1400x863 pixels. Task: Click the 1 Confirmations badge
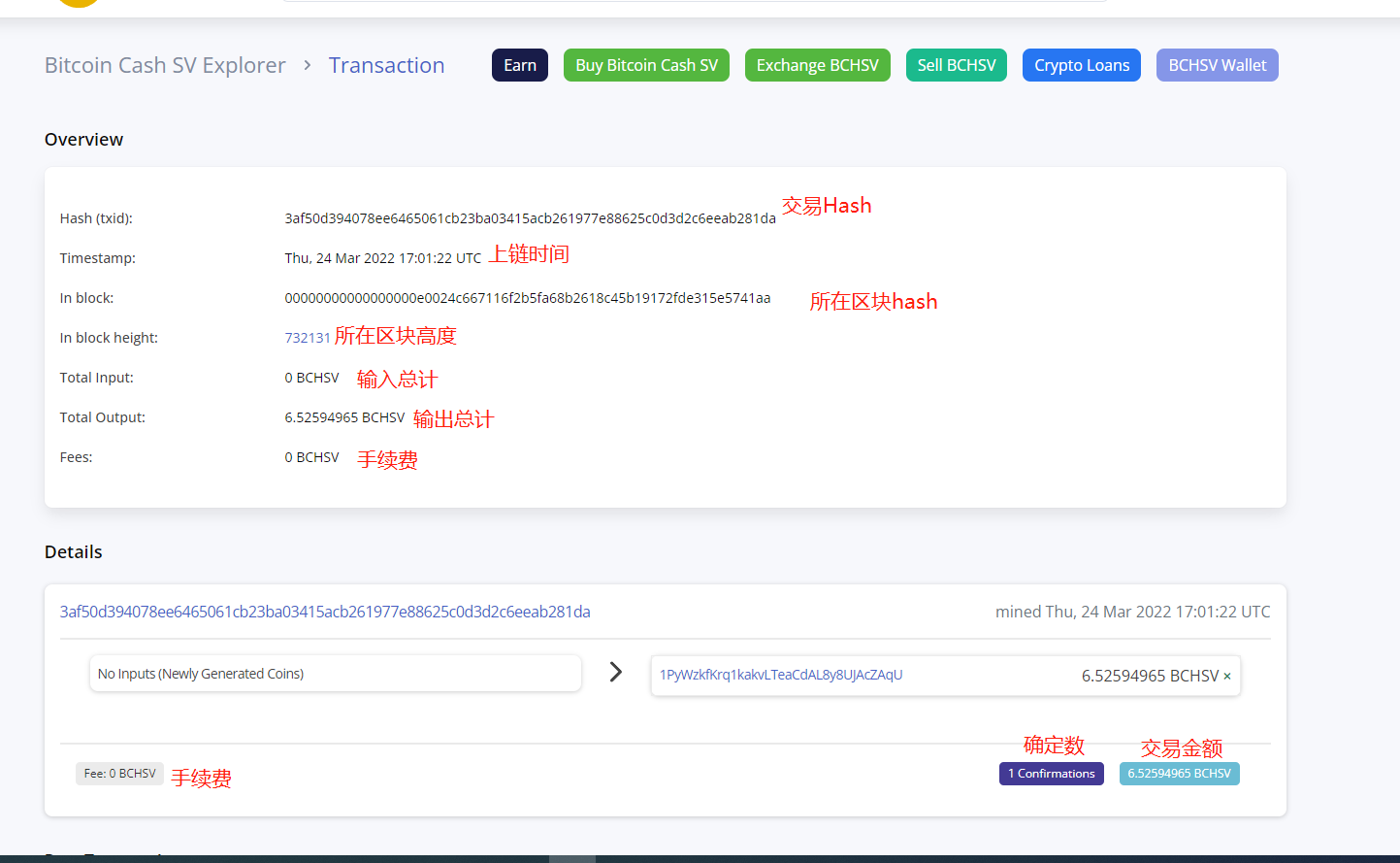(x=1051, y=774)
